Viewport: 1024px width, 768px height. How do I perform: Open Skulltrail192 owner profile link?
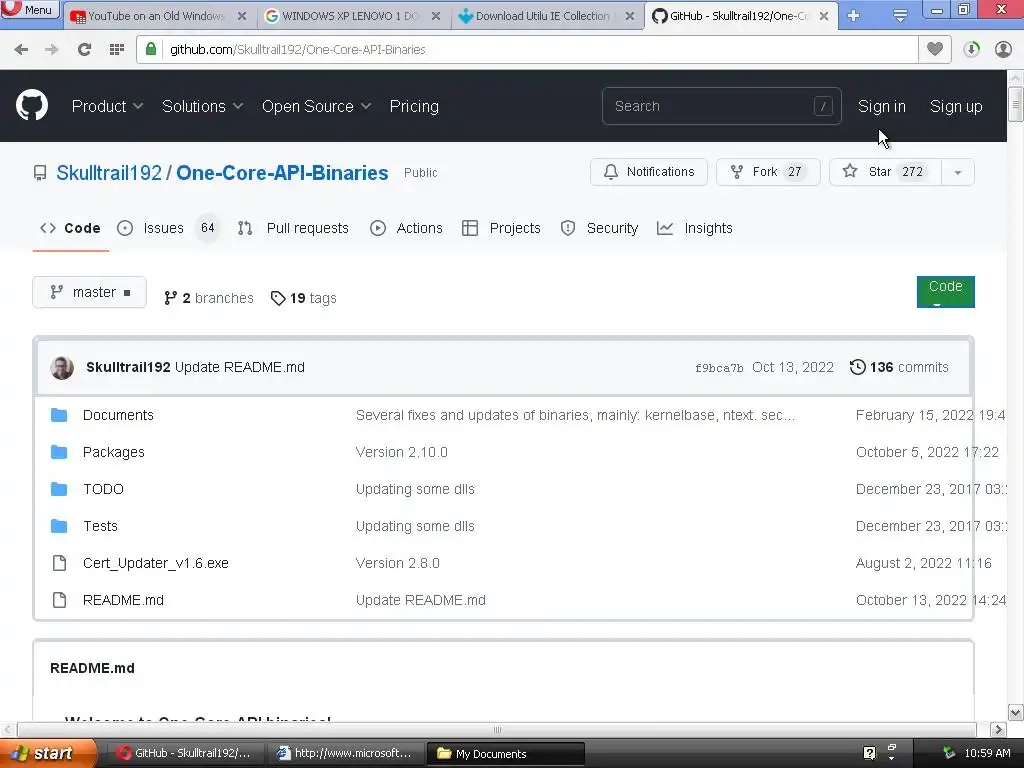point(109,172)
